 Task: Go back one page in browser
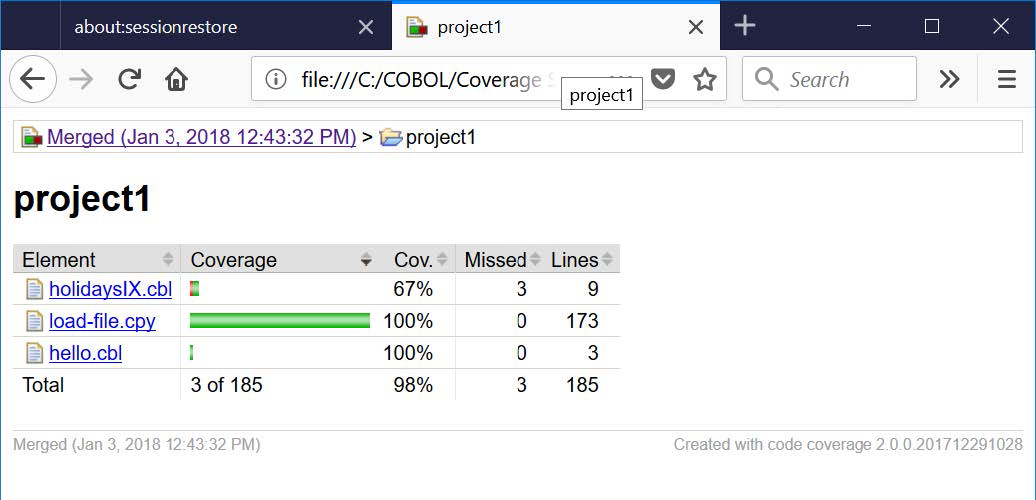coord(32,79)
